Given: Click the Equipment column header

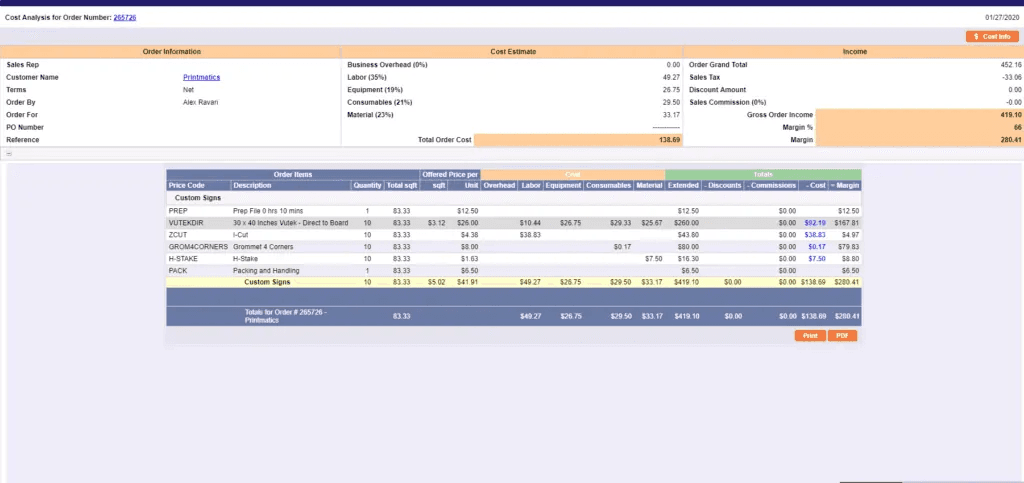Looking at the screenshot, I should tap(564, 185).
